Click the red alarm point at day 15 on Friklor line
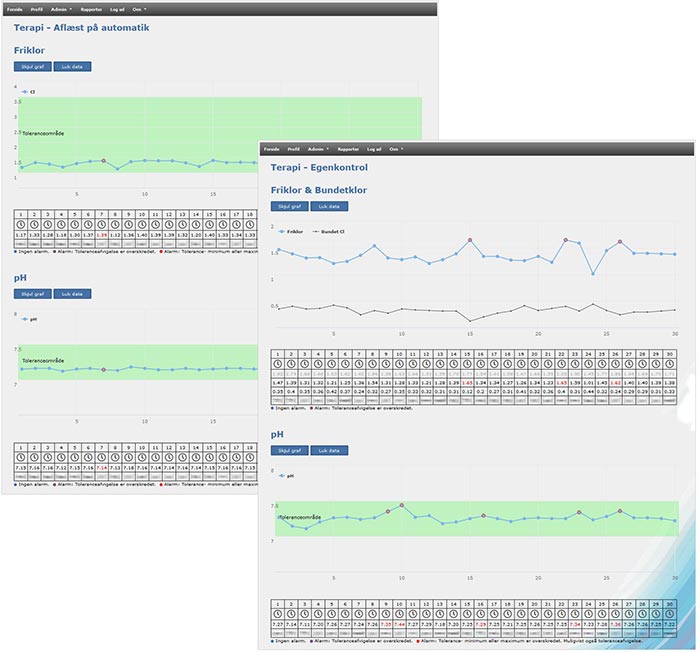 click(469, 240)
